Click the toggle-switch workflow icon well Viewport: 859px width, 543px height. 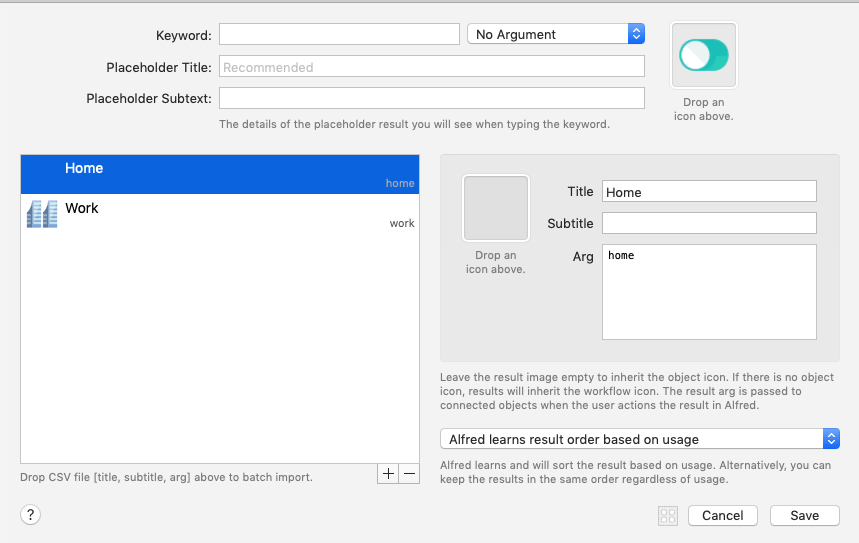tap(703, 55)
